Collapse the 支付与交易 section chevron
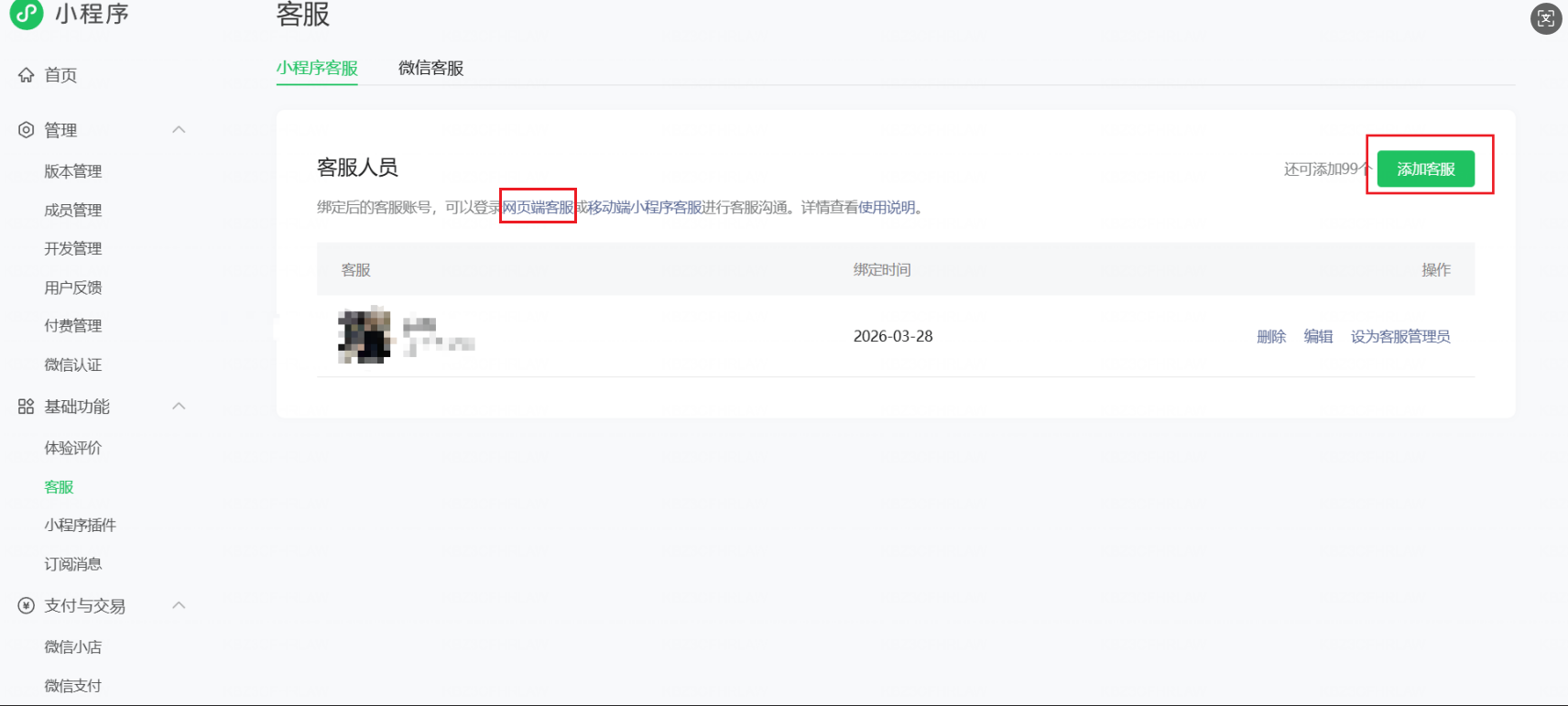 point(179,605)
